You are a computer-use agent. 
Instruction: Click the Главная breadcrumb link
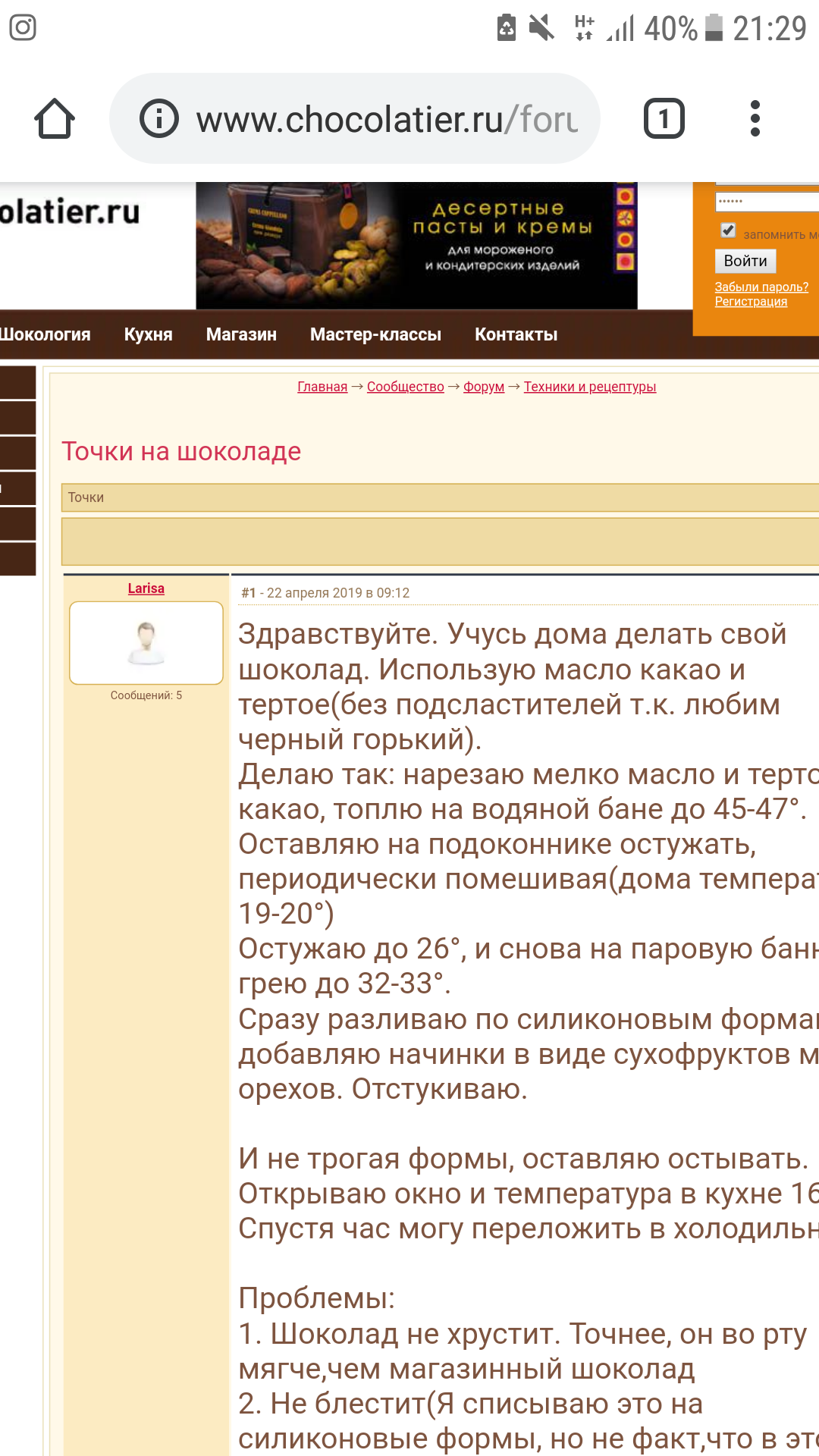tap(322, 387)
